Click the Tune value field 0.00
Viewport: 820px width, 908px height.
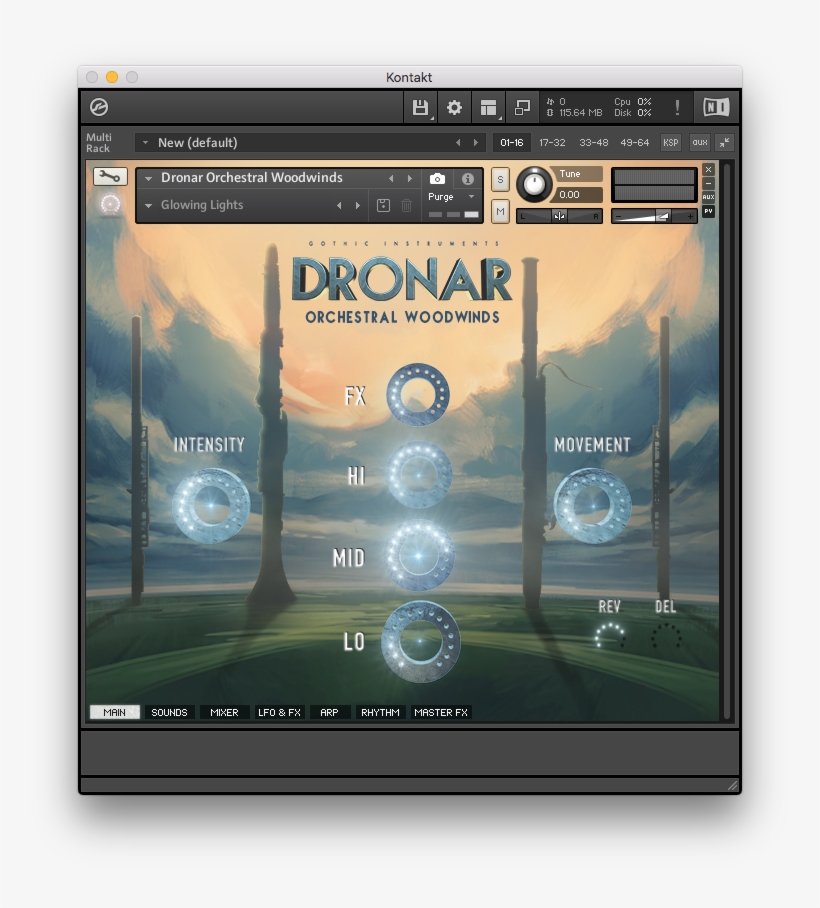pyautogui.click(x=577, y=195)
